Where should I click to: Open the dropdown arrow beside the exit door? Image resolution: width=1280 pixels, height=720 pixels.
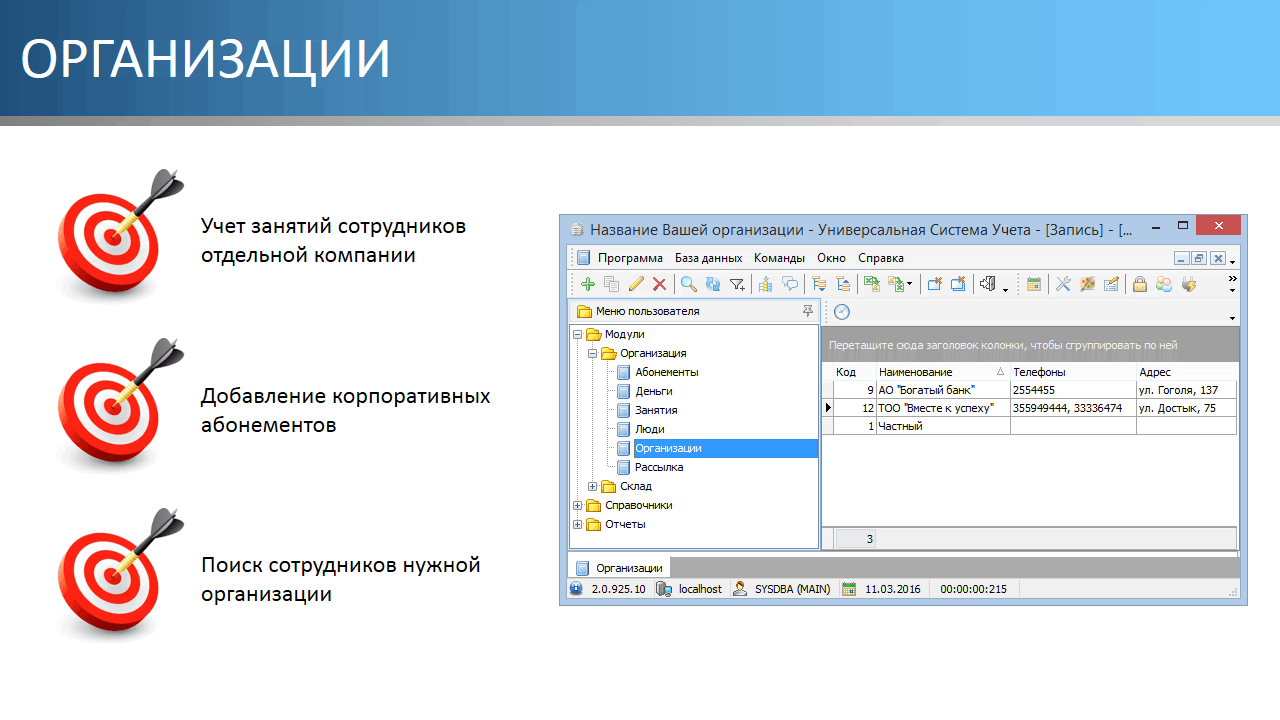pos(1005,289)
